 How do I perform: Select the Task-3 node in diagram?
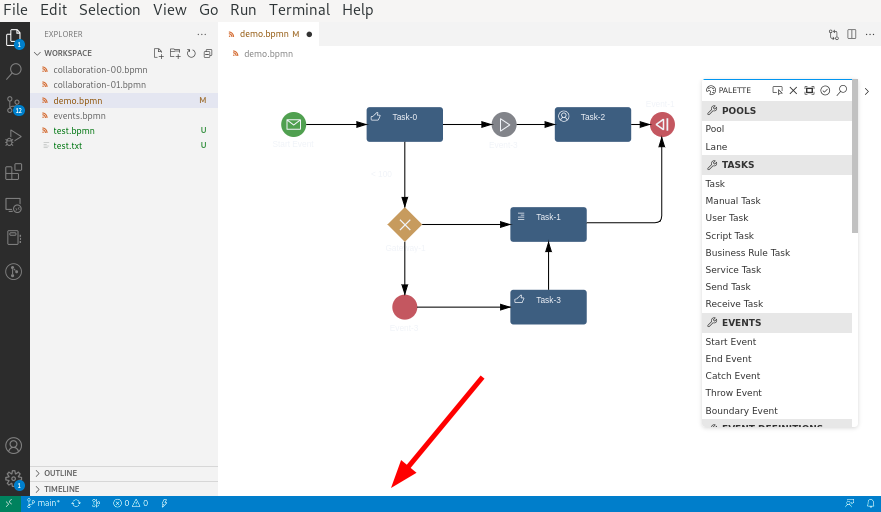pos(548,307)
